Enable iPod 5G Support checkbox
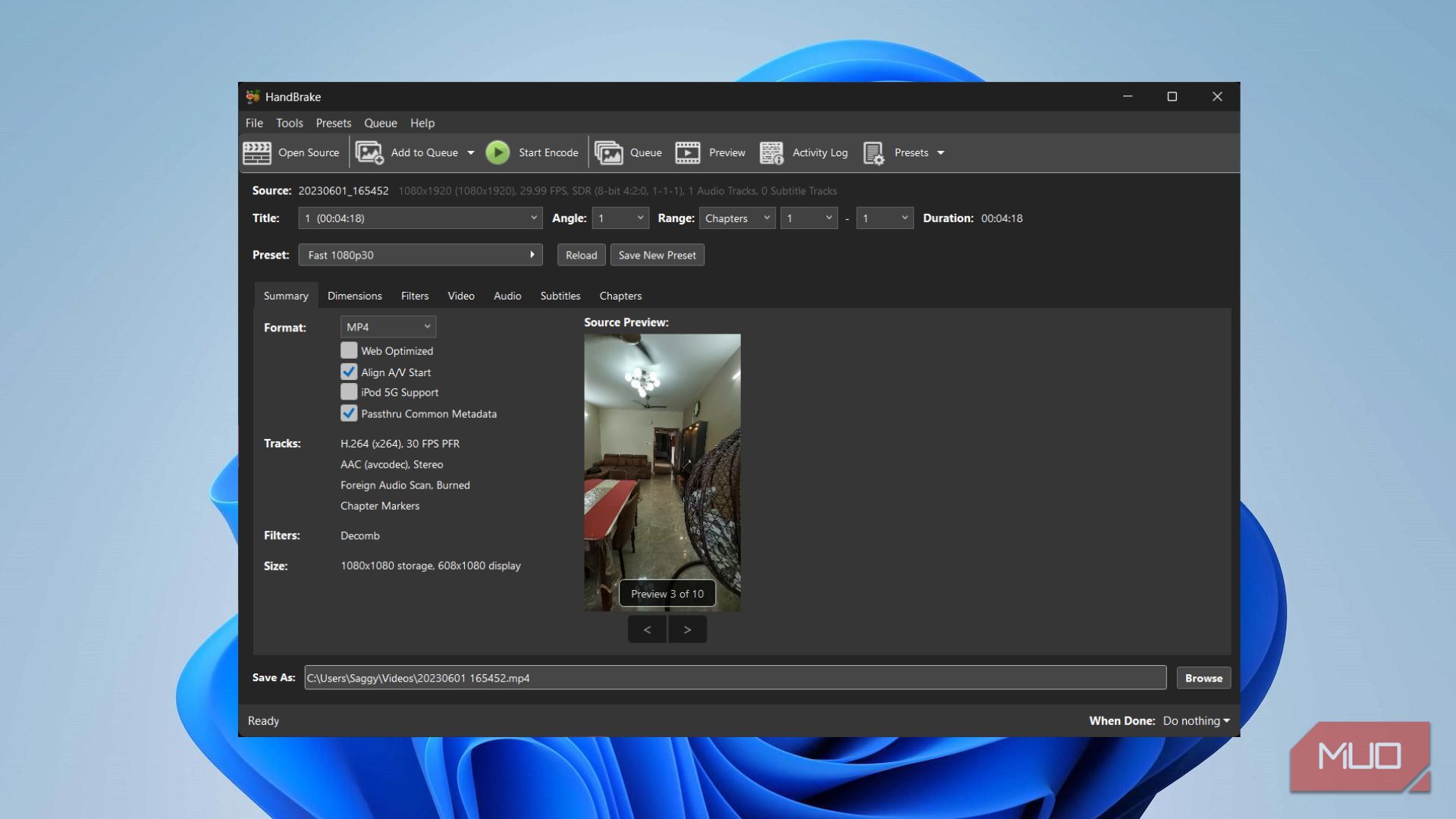This screenshot has width=1456, height=819. click(x=349, y=392)
